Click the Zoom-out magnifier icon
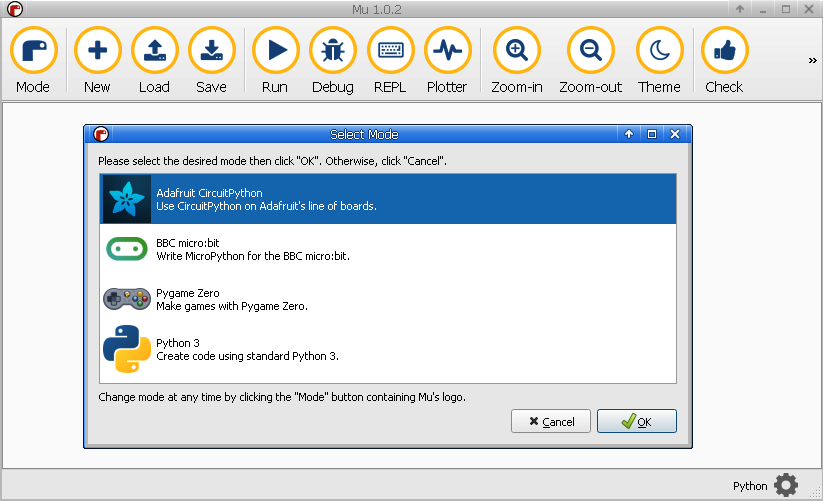Screen dimensions: 823x501 click(591, 50)
